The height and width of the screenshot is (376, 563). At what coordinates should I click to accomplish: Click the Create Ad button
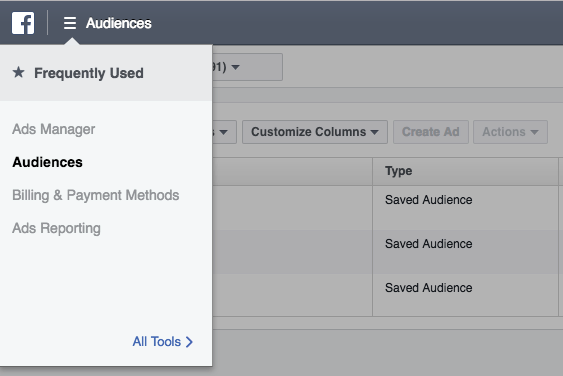(431, 132)
